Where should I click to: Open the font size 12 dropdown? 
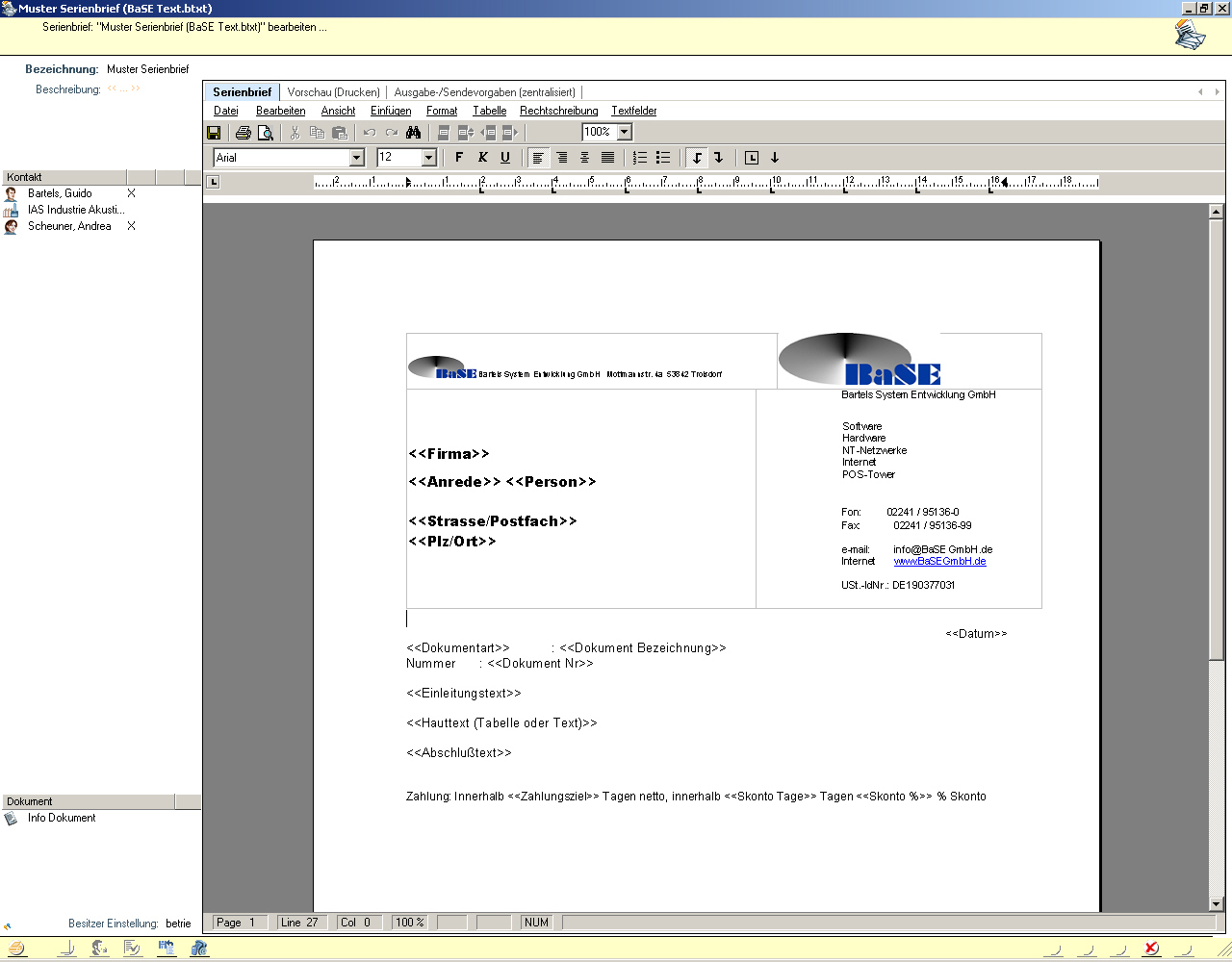tap(429, 158)
